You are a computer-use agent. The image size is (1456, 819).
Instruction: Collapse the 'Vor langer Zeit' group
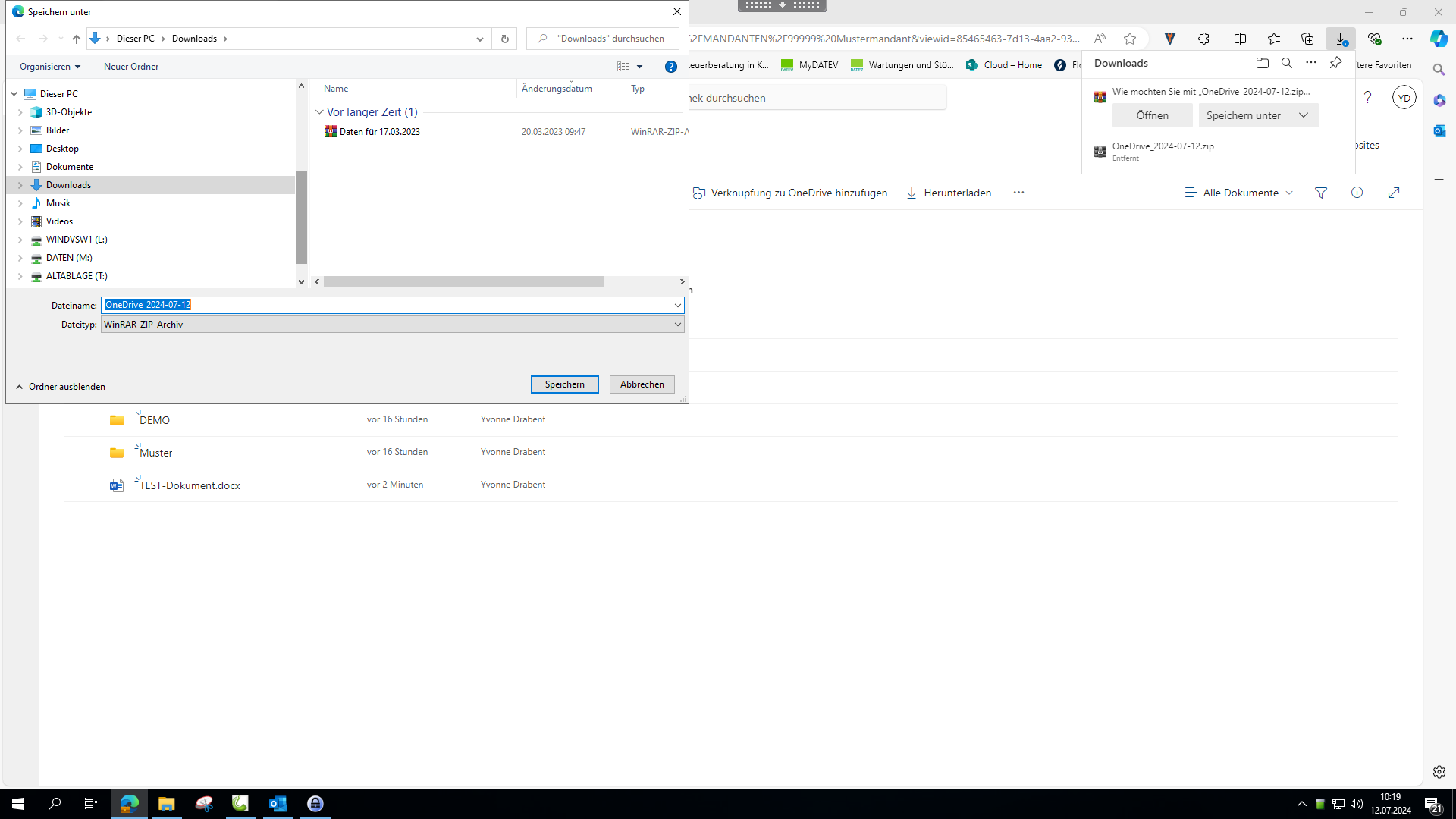tap(319, 112)
